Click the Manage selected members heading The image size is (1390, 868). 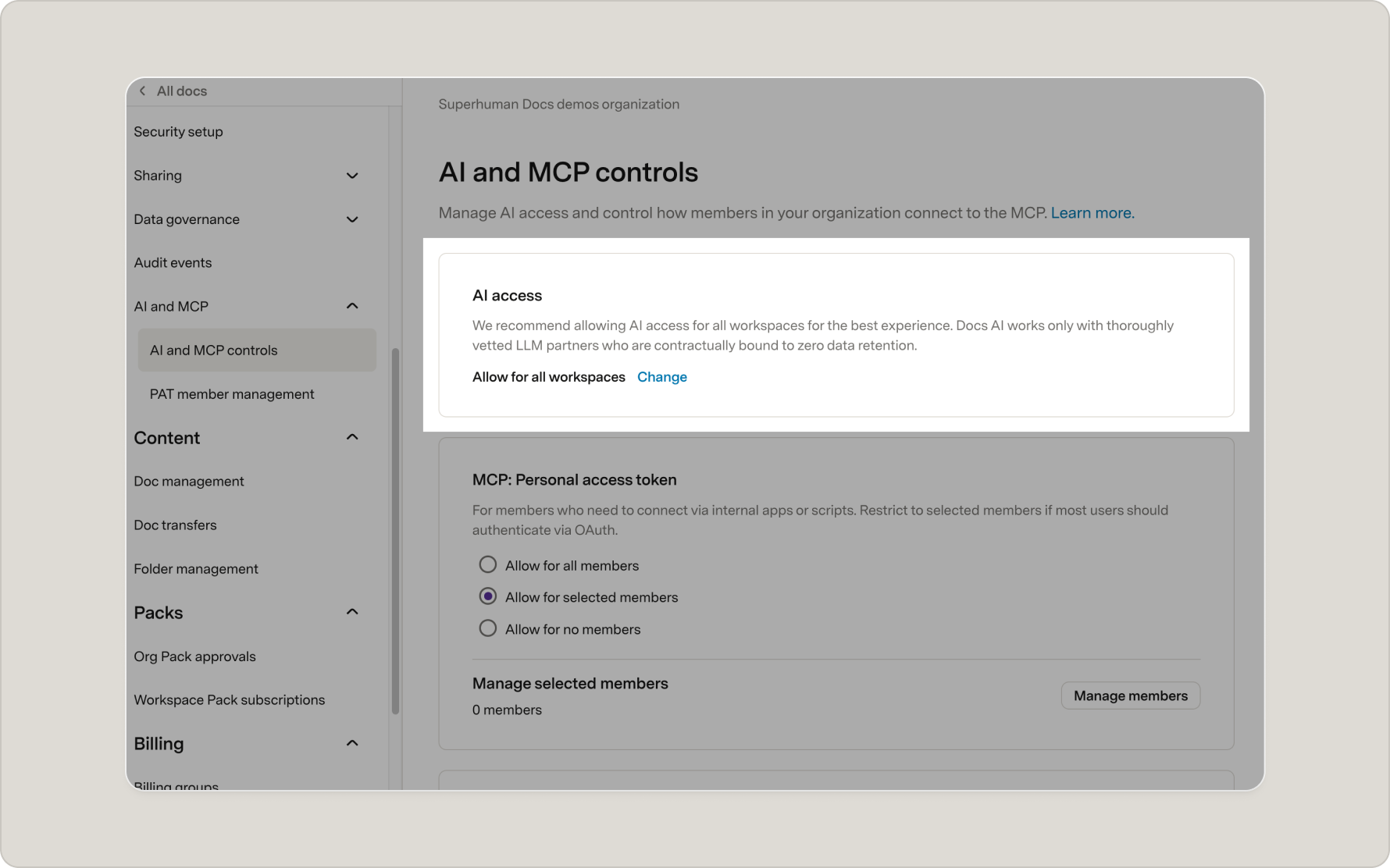coord(570,684)
